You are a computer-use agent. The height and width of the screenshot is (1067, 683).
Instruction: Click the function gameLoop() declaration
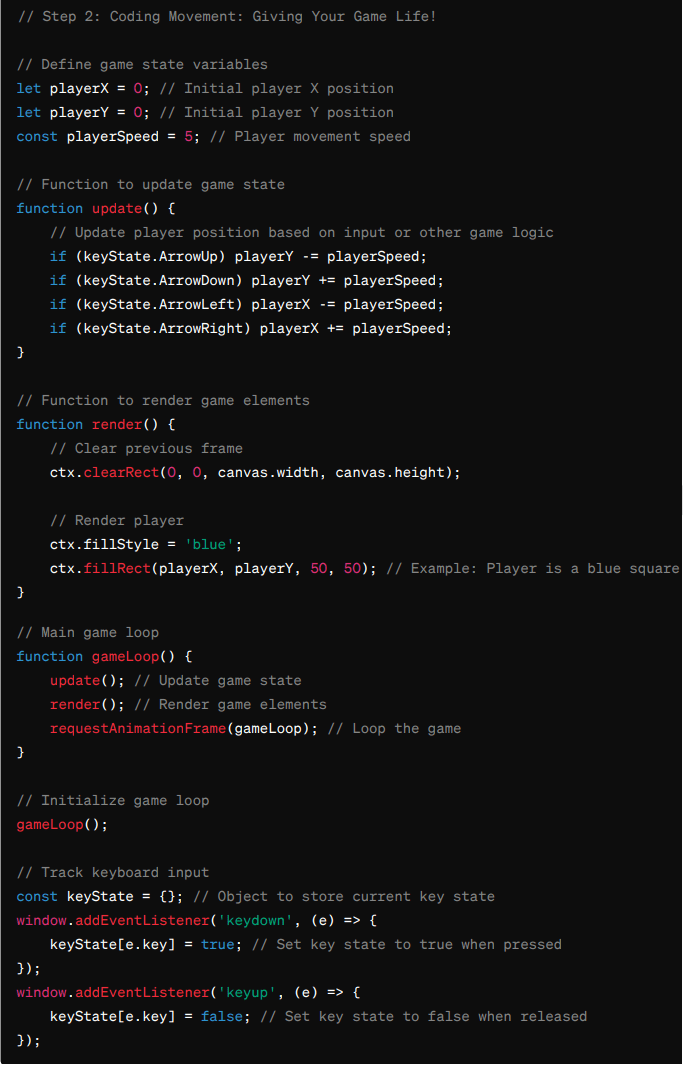pyautogui.click(x=104, y=656)
